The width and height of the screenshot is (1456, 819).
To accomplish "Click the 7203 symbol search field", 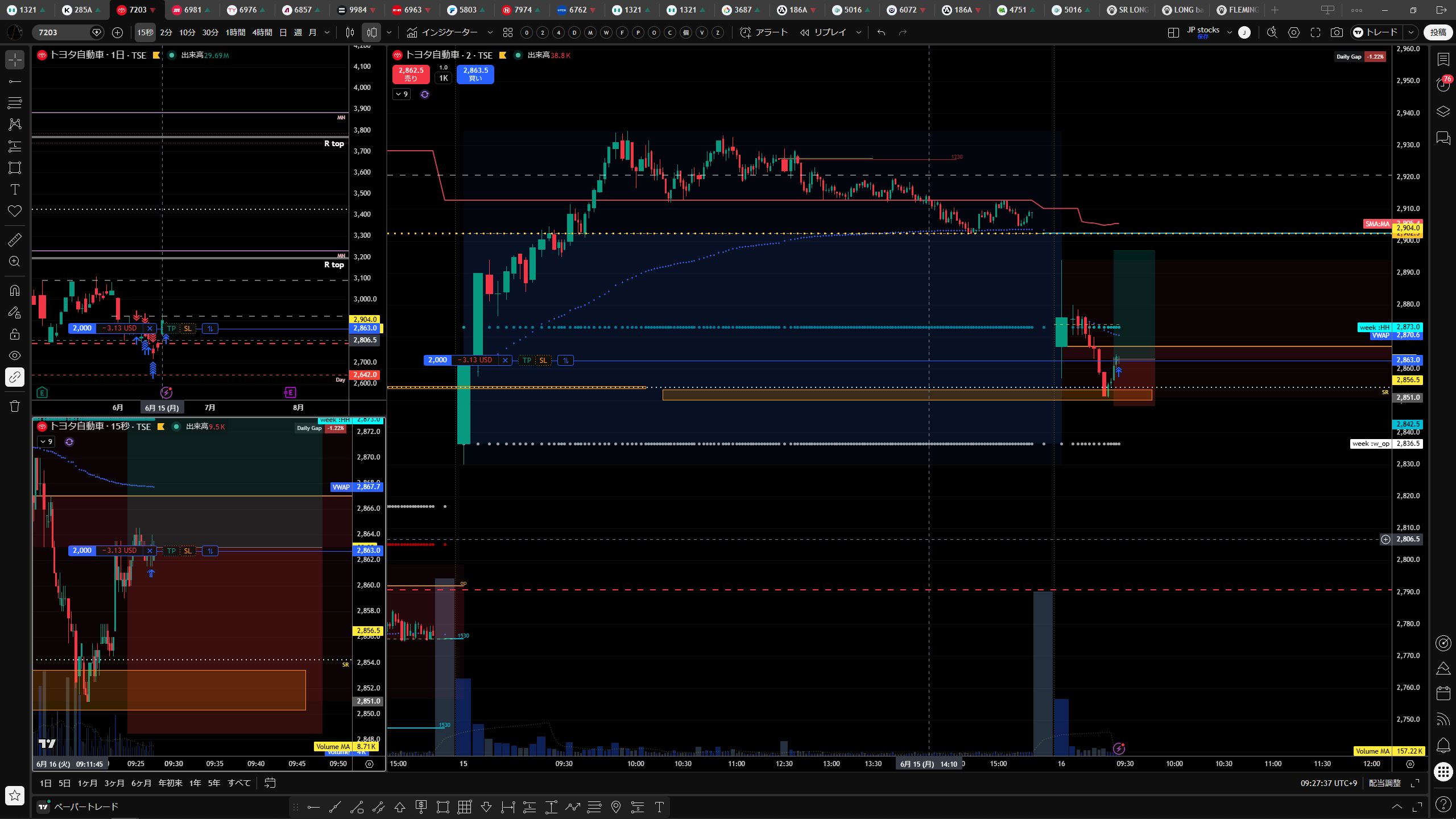I will pyautogui.click(x=68, y=32).
